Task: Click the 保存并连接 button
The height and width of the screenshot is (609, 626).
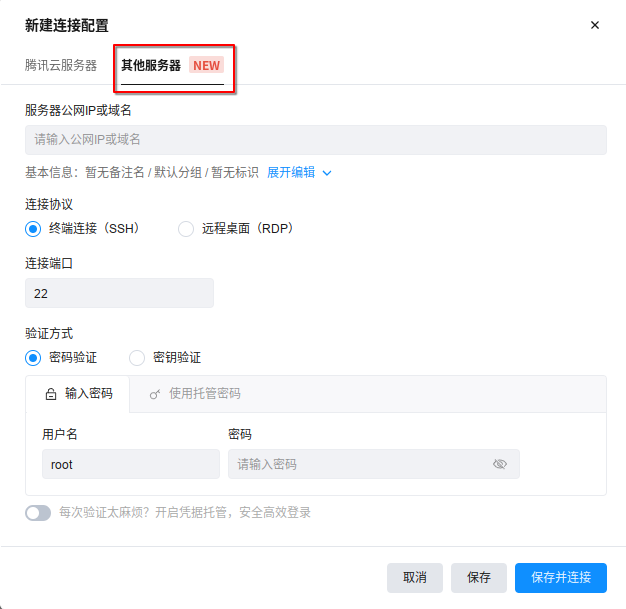Action: [561, 577]
